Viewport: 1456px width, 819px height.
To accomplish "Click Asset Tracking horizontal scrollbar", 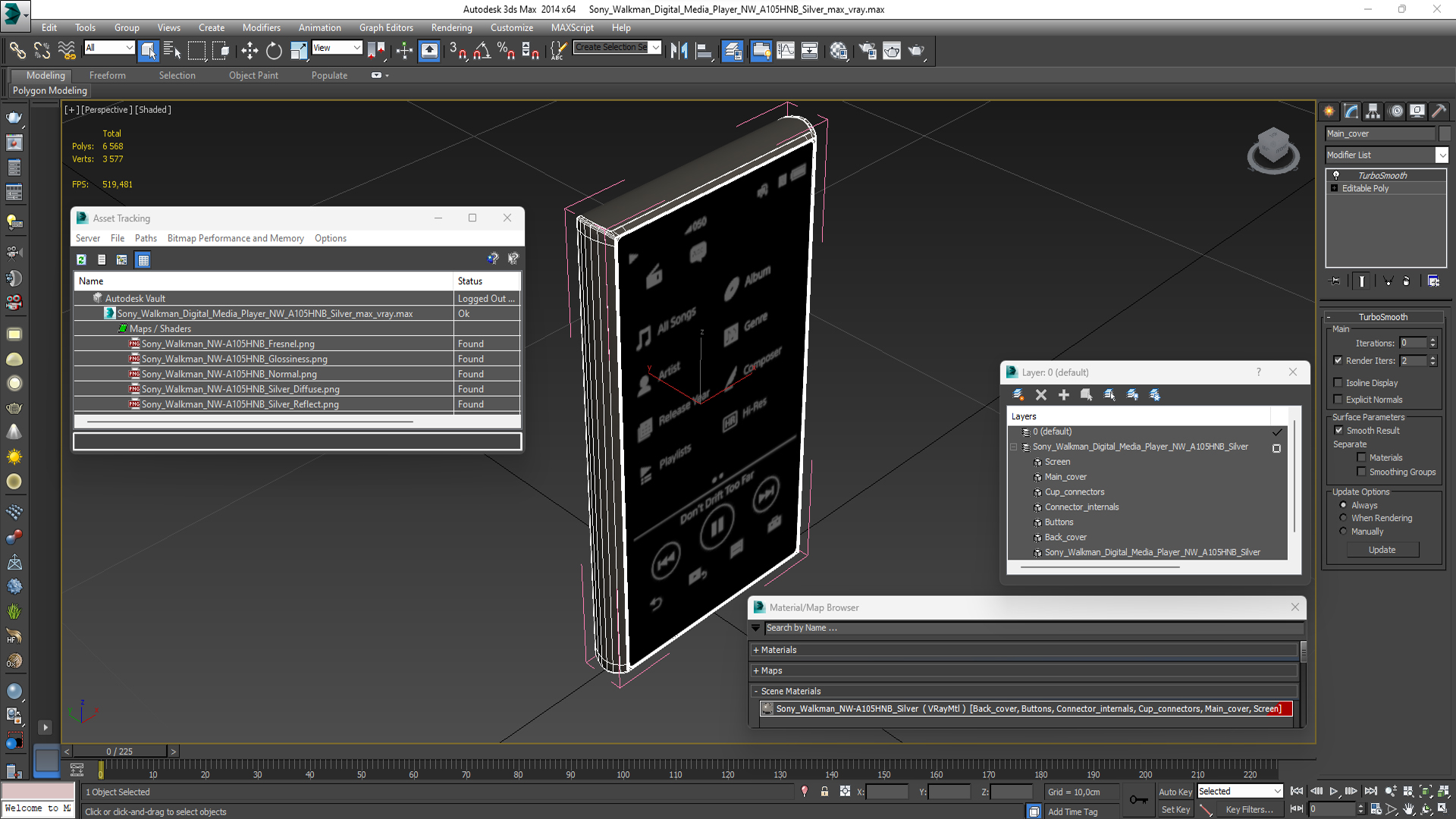I will pos(250,422).
